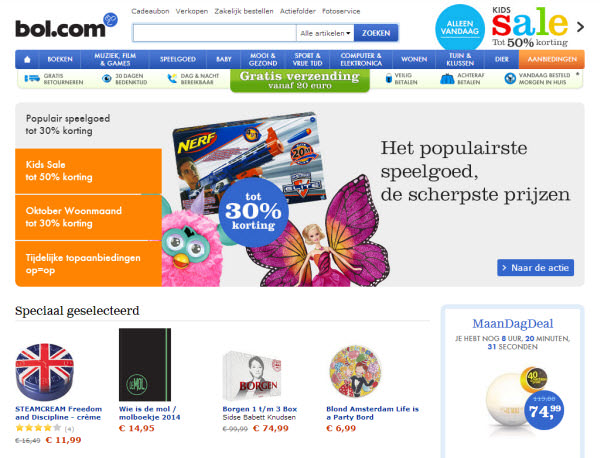The width and height of the screenshot is (600, 458).
Task: Select the Kids Sale tot 50% korting tab
Action: tap(88, 171)
